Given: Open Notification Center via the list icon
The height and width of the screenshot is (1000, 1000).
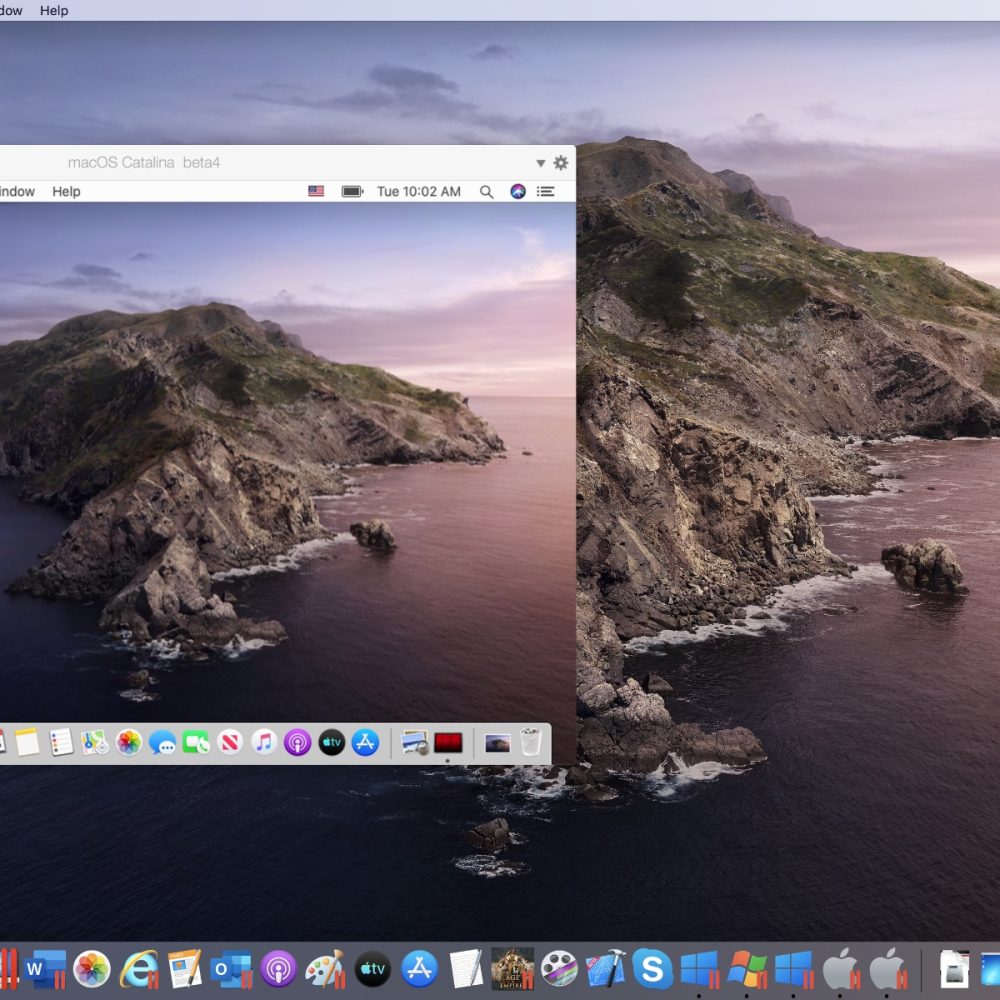Looking at the screenshot, I should (545, 191).
